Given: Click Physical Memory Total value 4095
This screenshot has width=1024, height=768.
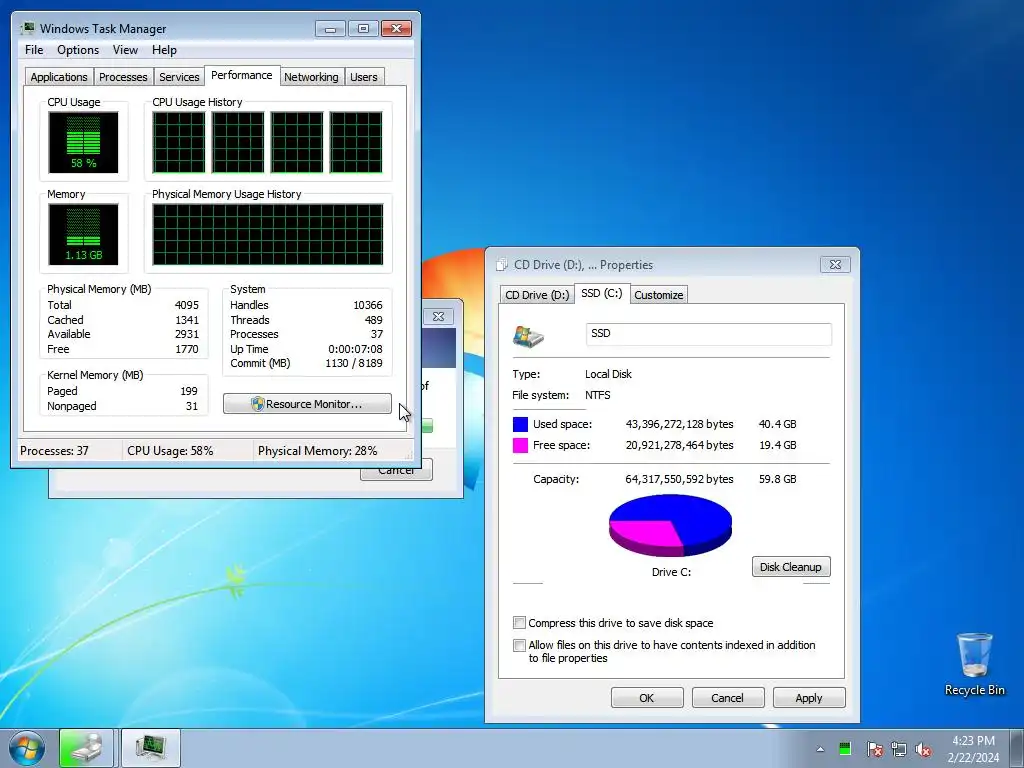Looking at the screenshot, I should 187,305.
